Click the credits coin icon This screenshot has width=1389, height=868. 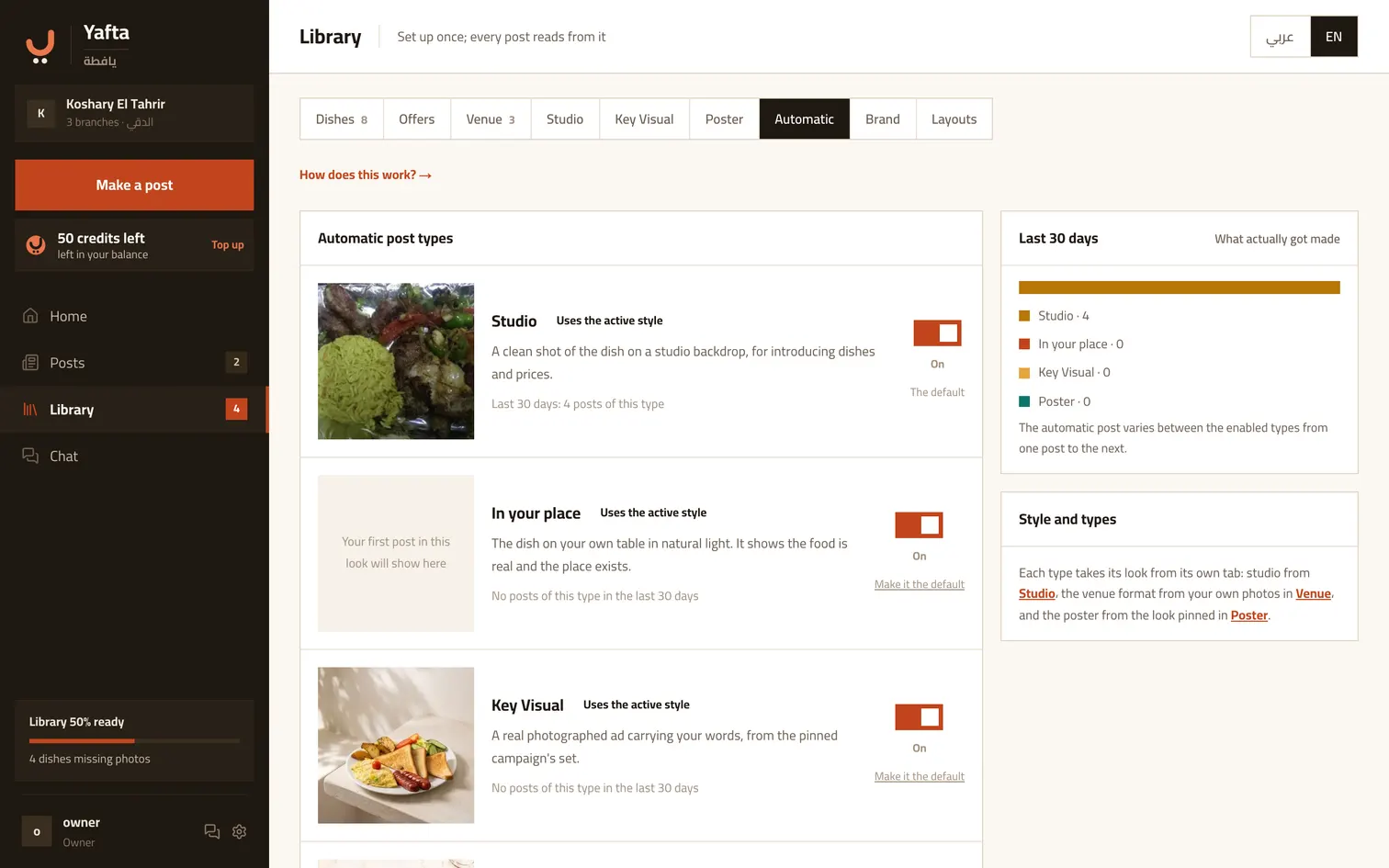tap(36, 245)
